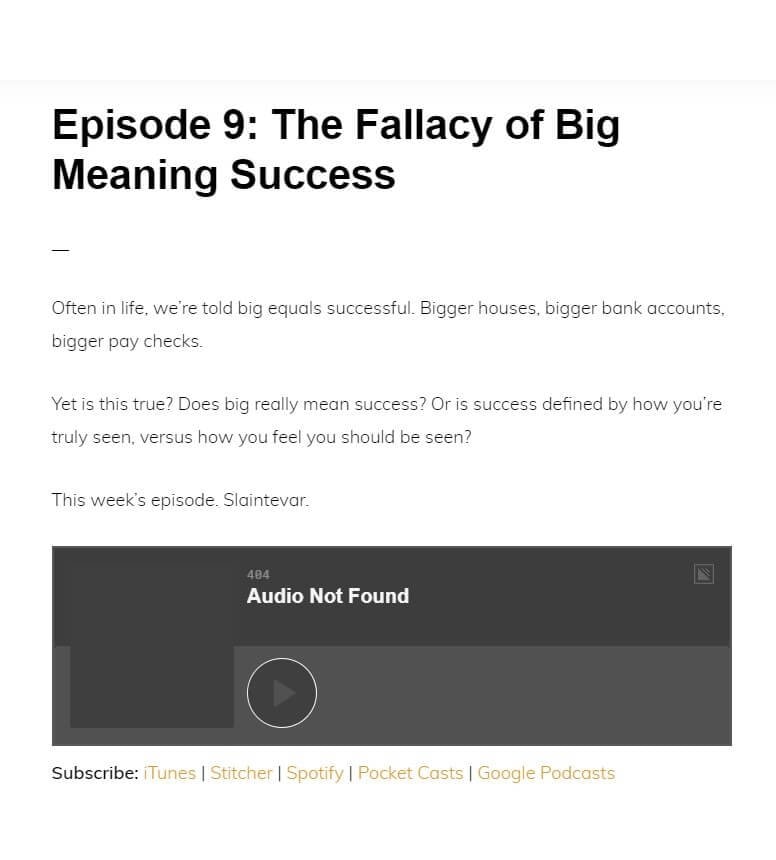This screenshot has width=776, height=860.
Task: Click the player logo icon in corner
Action: click(x=704, y=574)
